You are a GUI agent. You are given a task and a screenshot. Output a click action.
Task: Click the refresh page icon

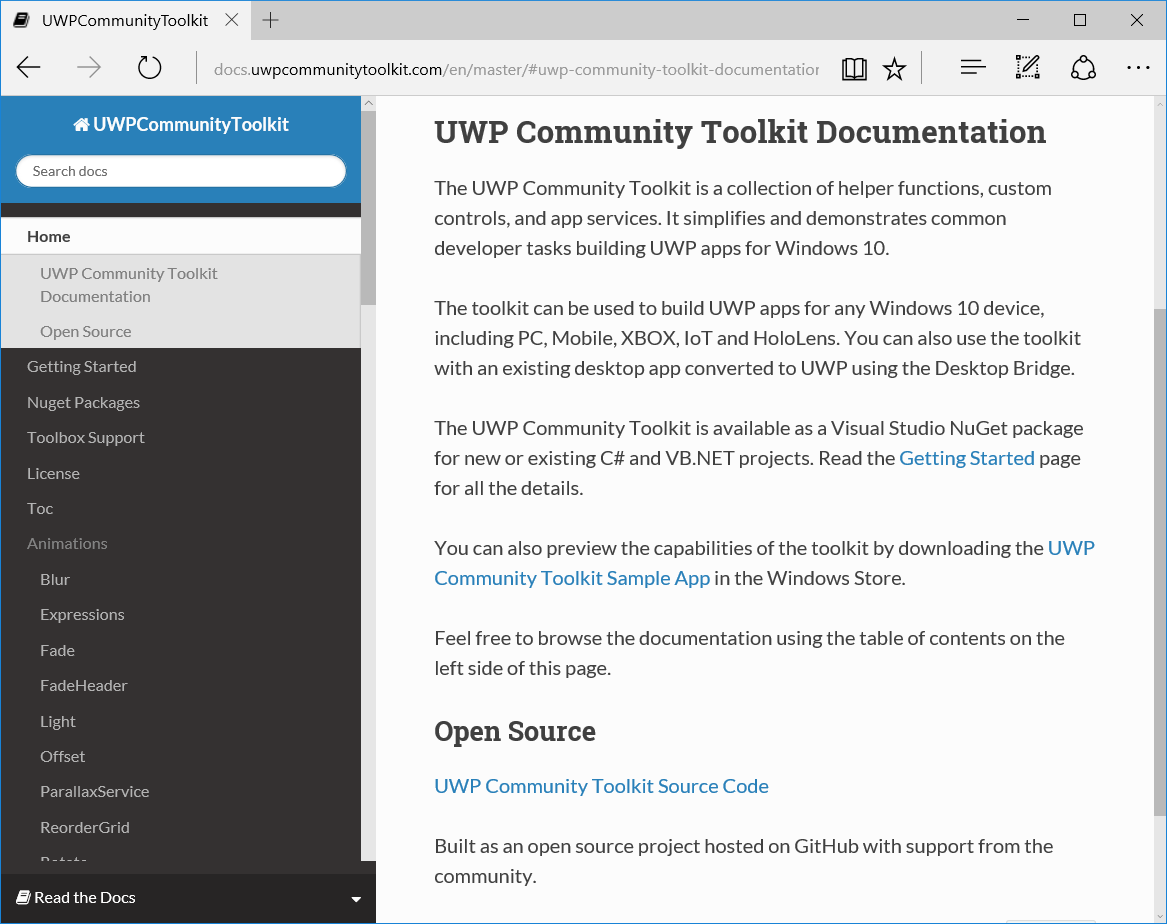click(149, 68)
